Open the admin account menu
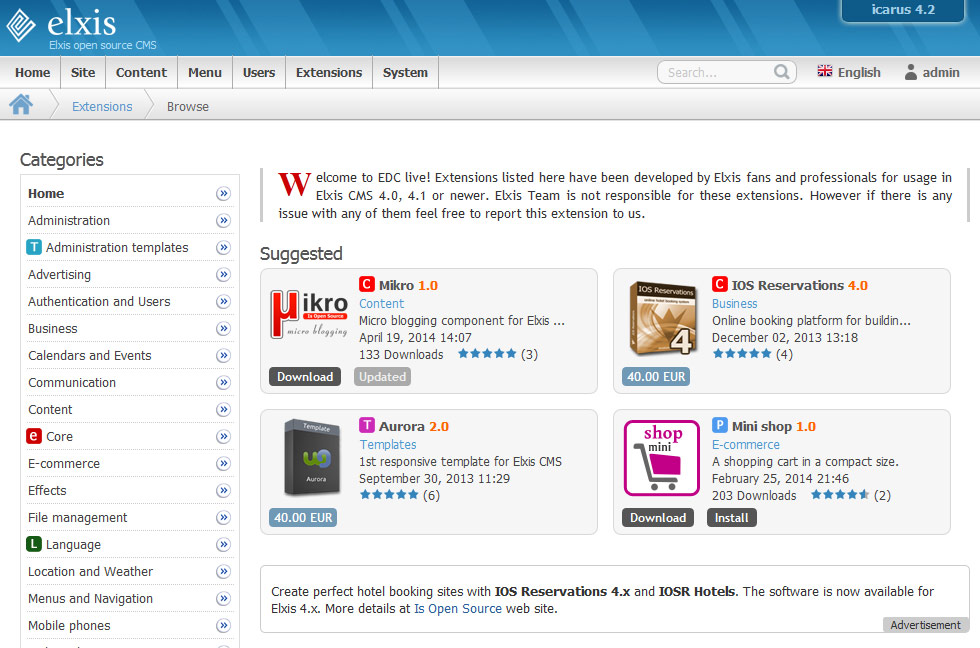Image resolution: width=980 pixels, height=648 pixels. [x=932, y=72]
